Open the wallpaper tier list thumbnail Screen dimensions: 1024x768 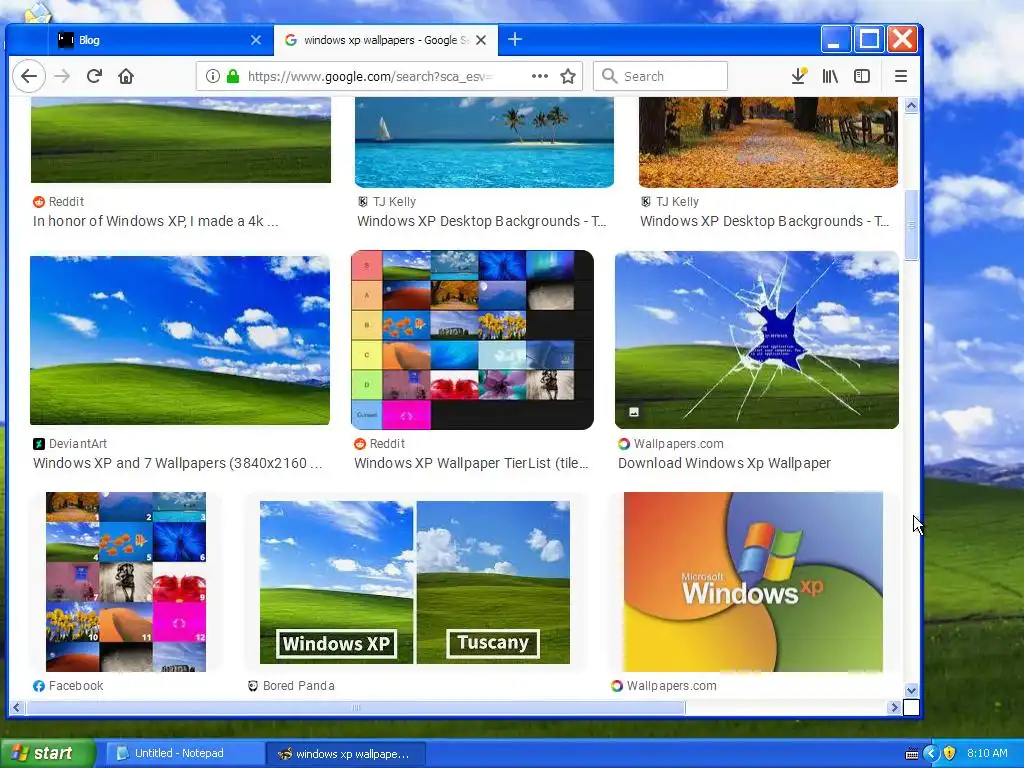point(472,340)
